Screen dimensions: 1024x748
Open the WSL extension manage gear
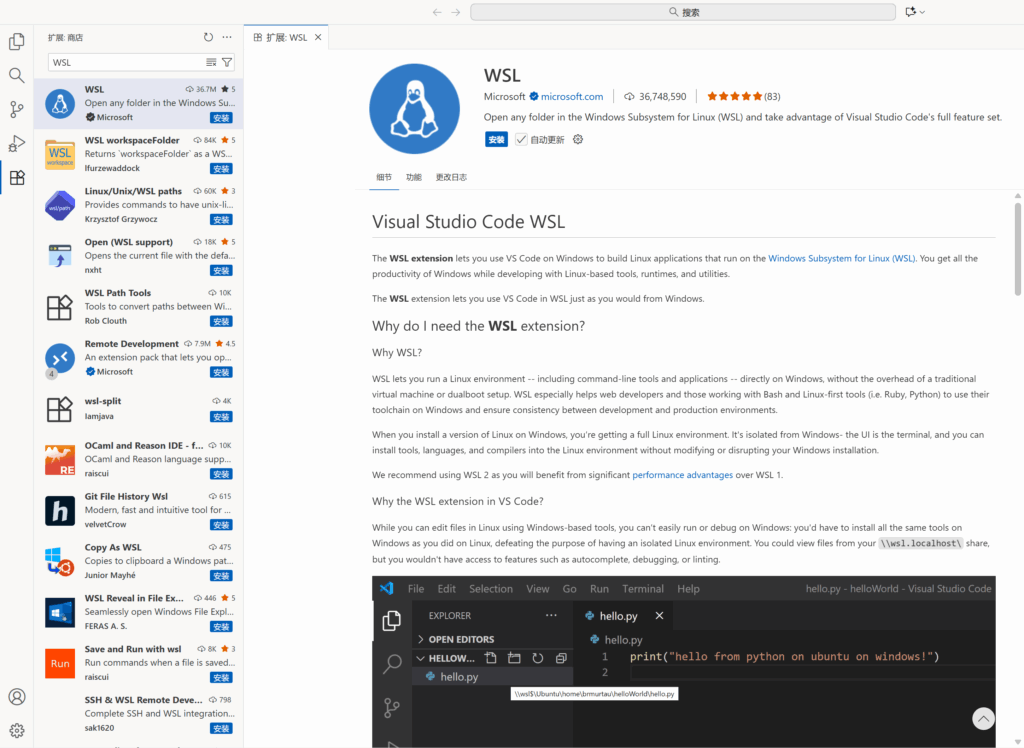577,140
